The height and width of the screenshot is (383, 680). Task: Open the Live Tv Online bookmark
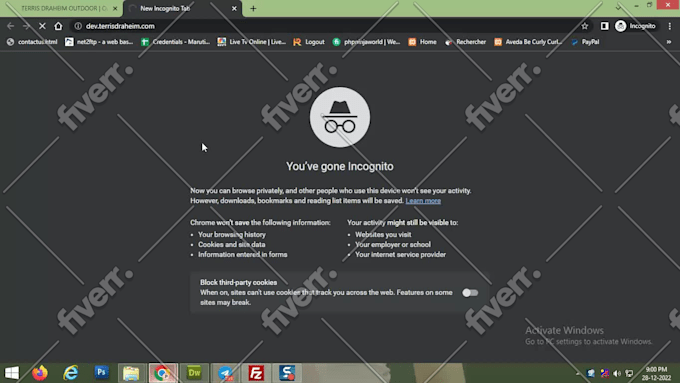252,42
